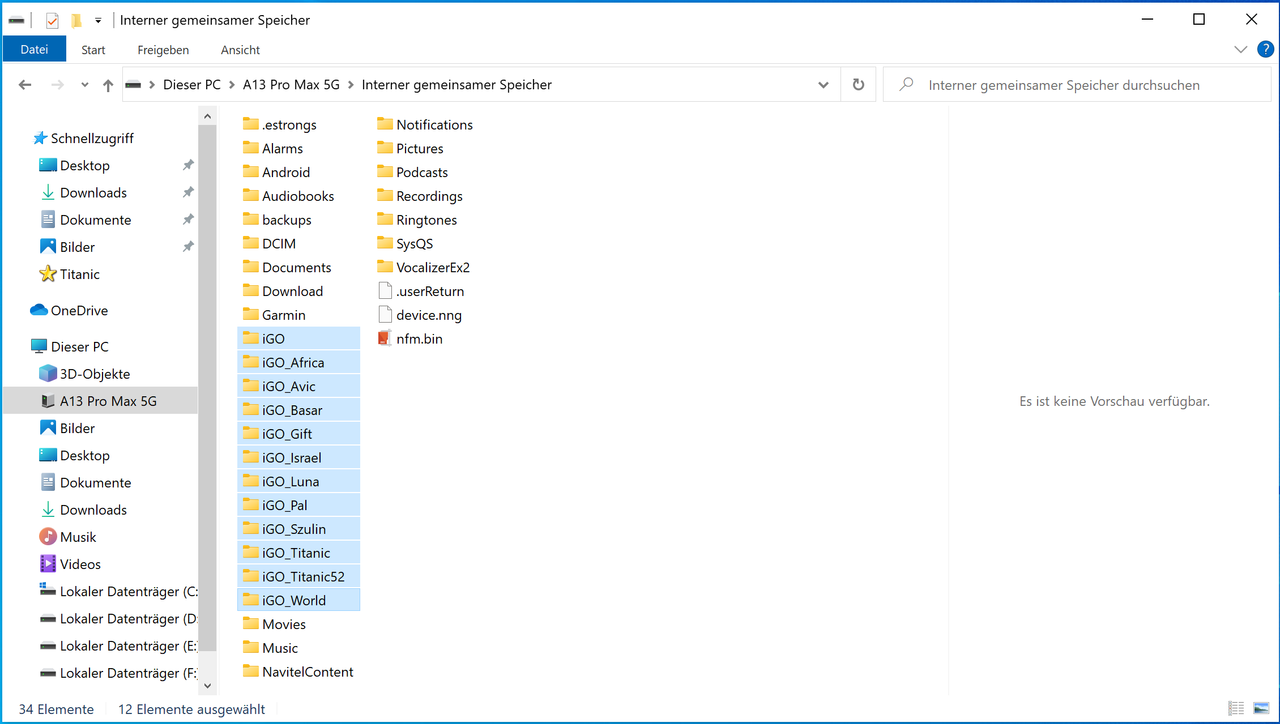This screenshot has width=1280, height=724.
Task: Click the search box for Interner gemeinsamer Speicher
Action: click(x=1077, y=85)
